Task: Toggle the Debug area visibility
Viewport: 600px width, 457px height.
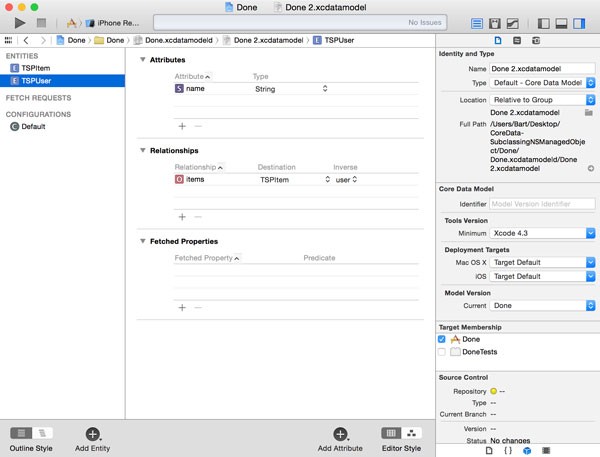Action: pyautogui.click(x=561, y=24)
